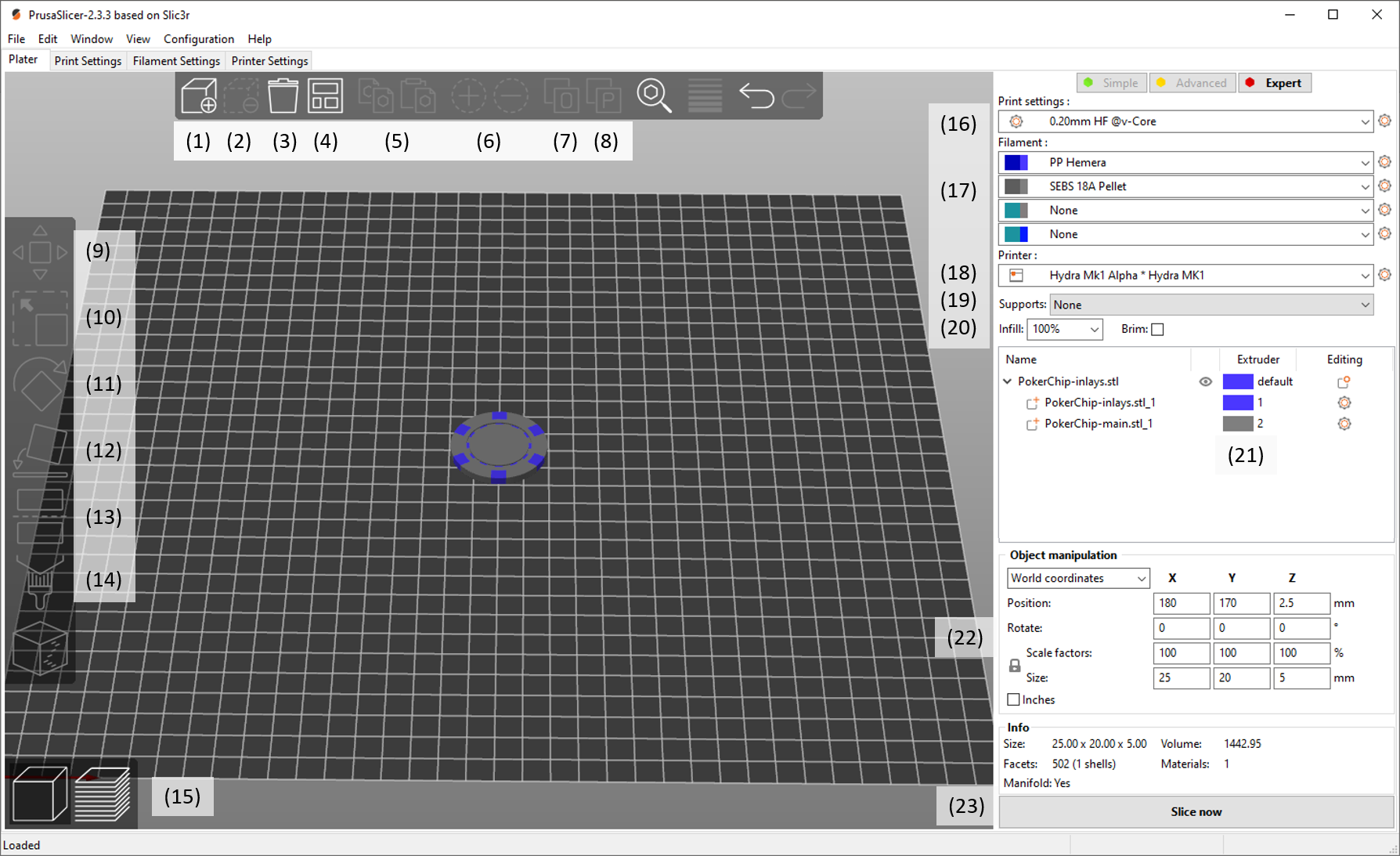Select the Cut tool in left toolbar

(x=40, y=516)
